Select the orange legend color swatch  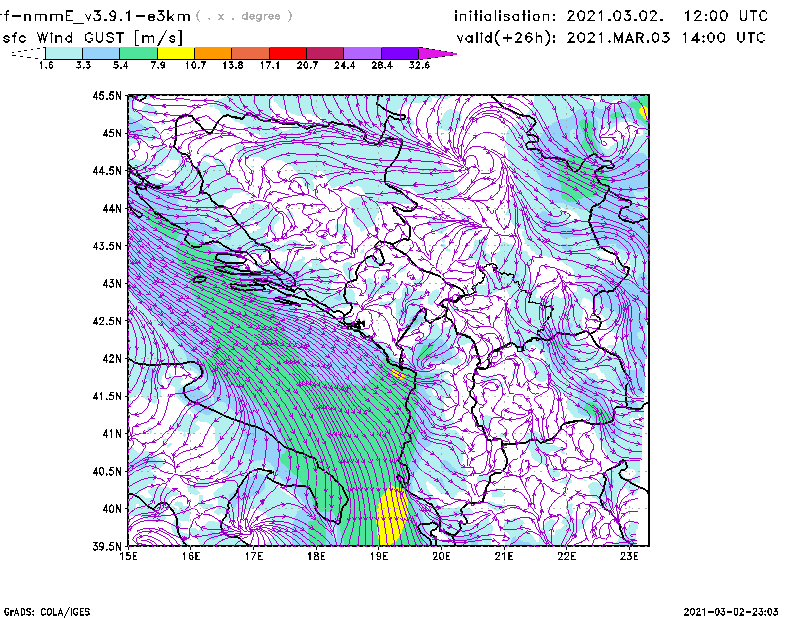point(213,53)
